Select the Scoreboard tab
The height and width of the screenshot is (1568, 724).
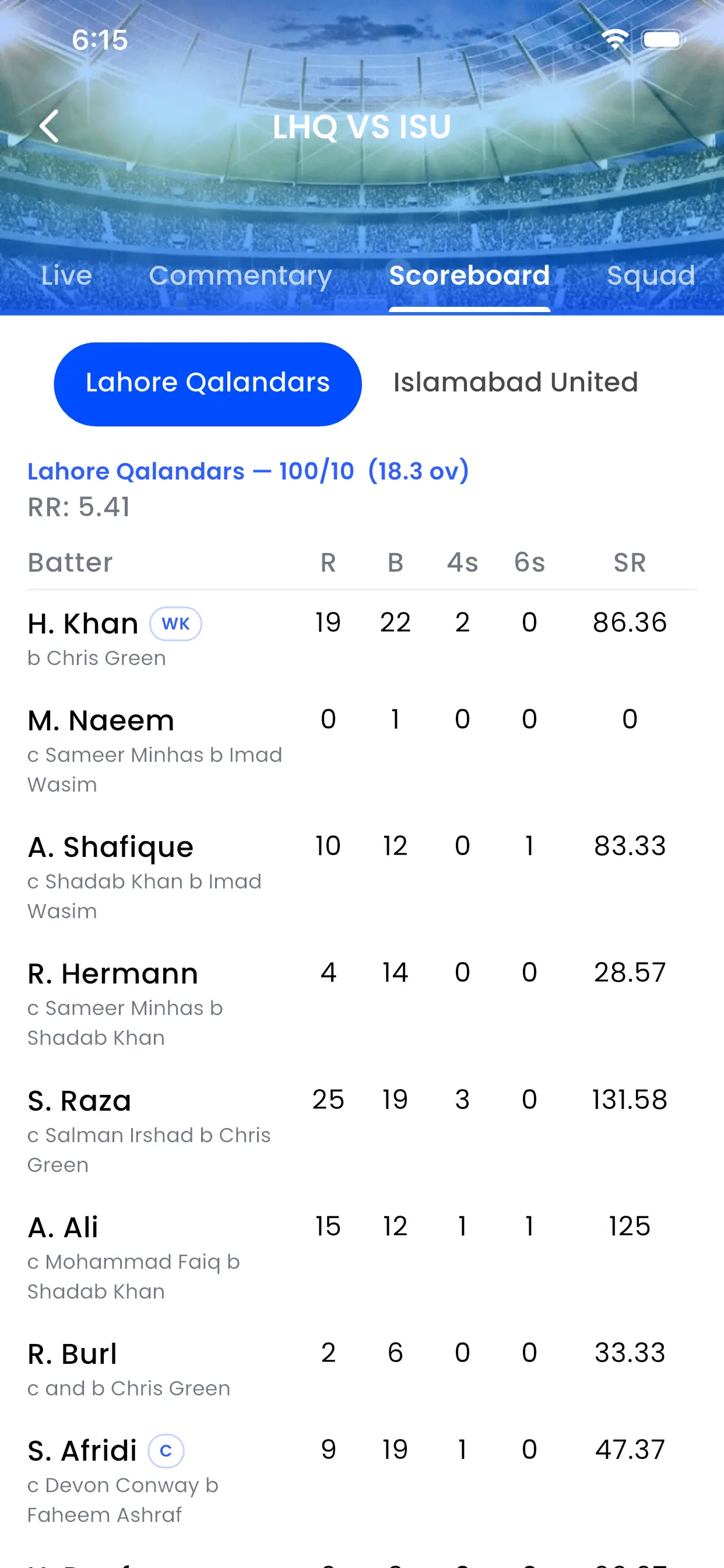(469, 276)
